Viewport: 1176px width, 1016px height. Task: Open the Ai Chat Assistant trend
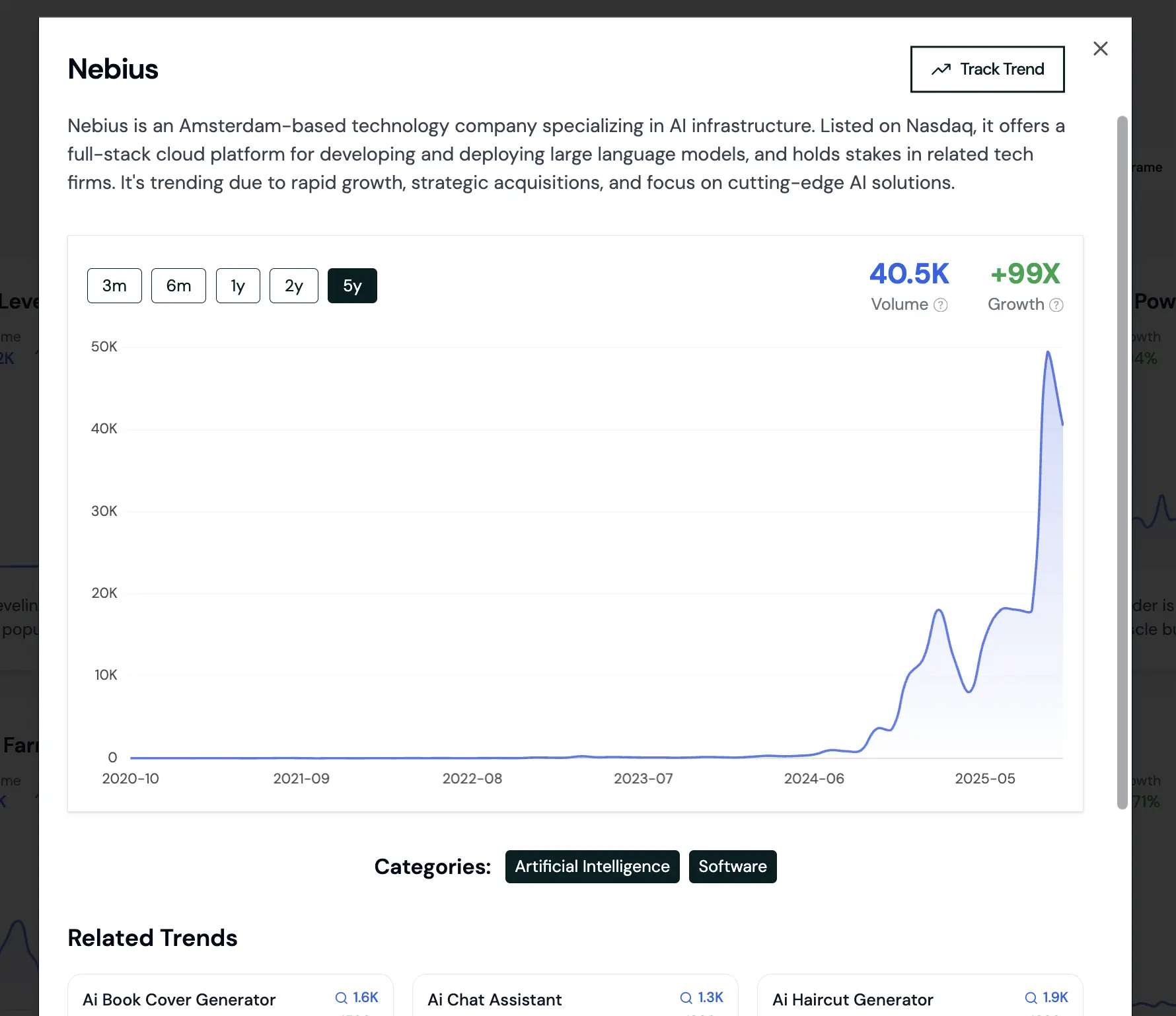494,999
